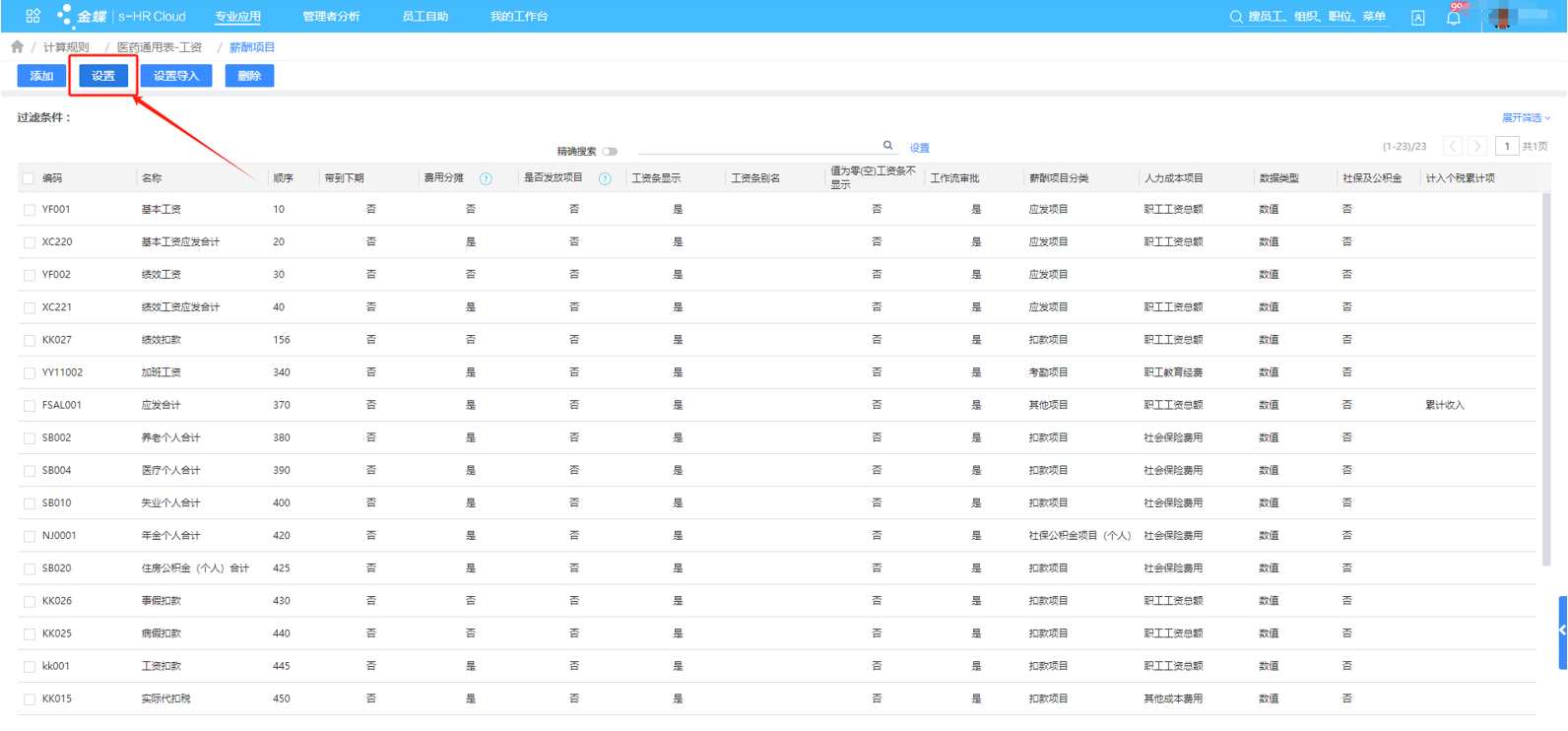
Task: Click the help icon beside 是否发放项目
Action: coord(605,178)
